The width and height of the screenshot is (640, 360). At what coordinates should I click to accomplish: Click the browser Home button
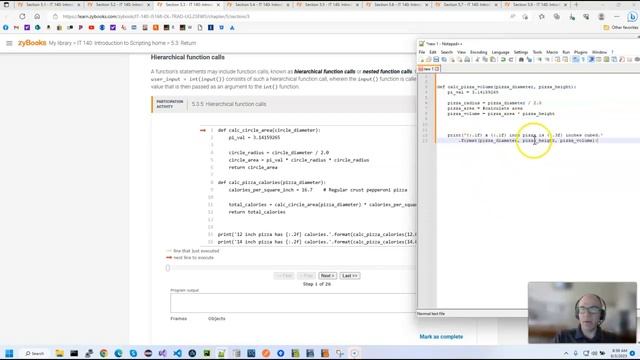pos(37,16)
